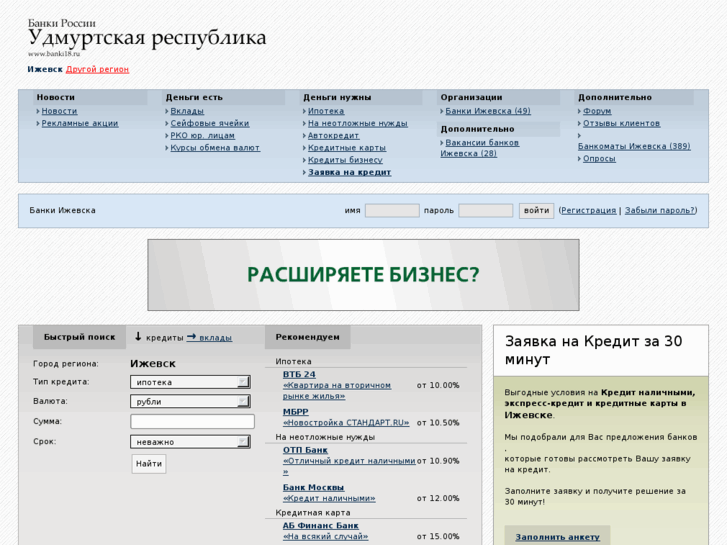Open the Регистрация link
727x545 pixels.
[588, 210]
